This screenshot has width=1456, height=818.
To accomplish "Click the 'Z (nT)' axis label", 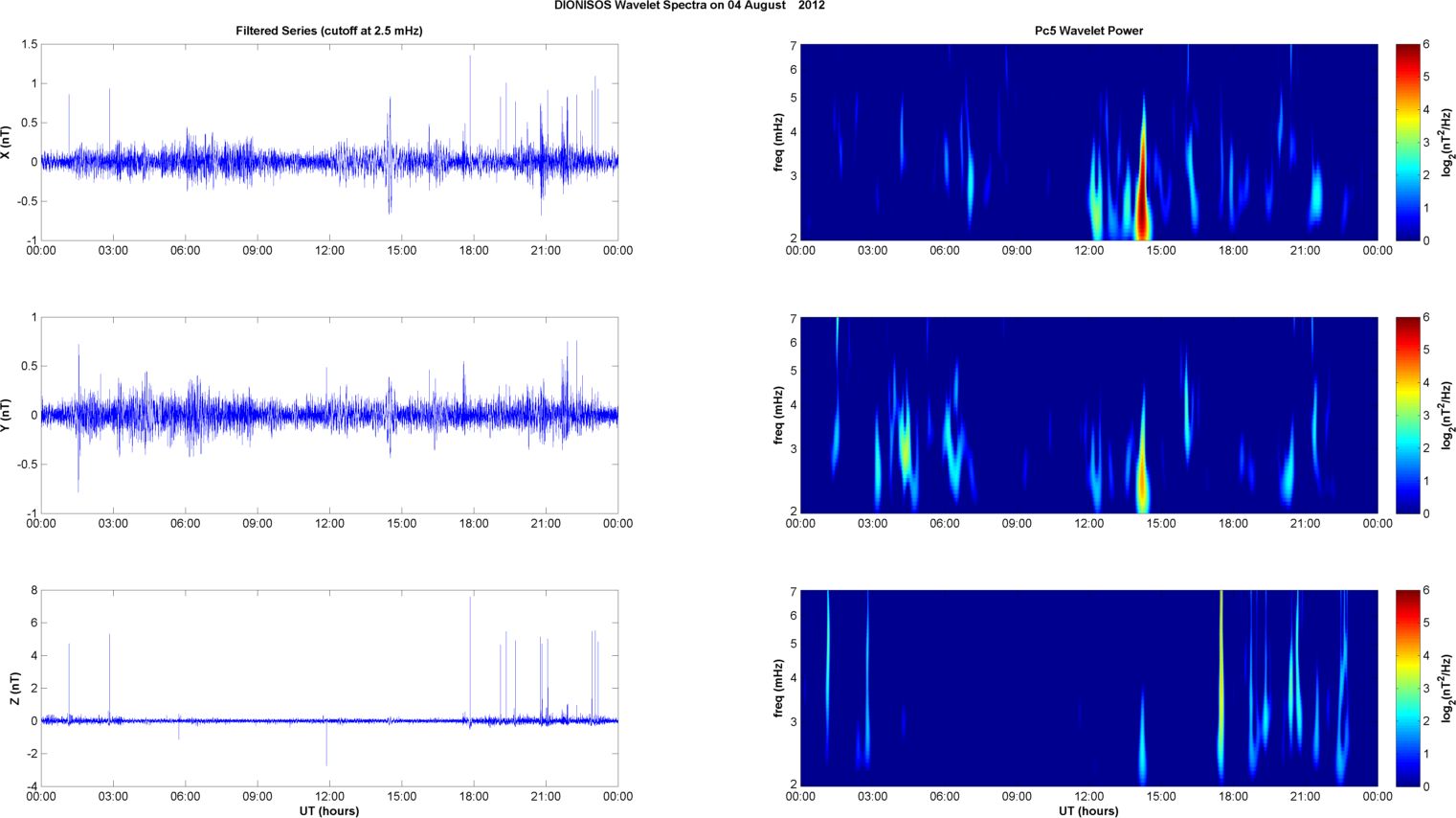I will tap(15, 688).
